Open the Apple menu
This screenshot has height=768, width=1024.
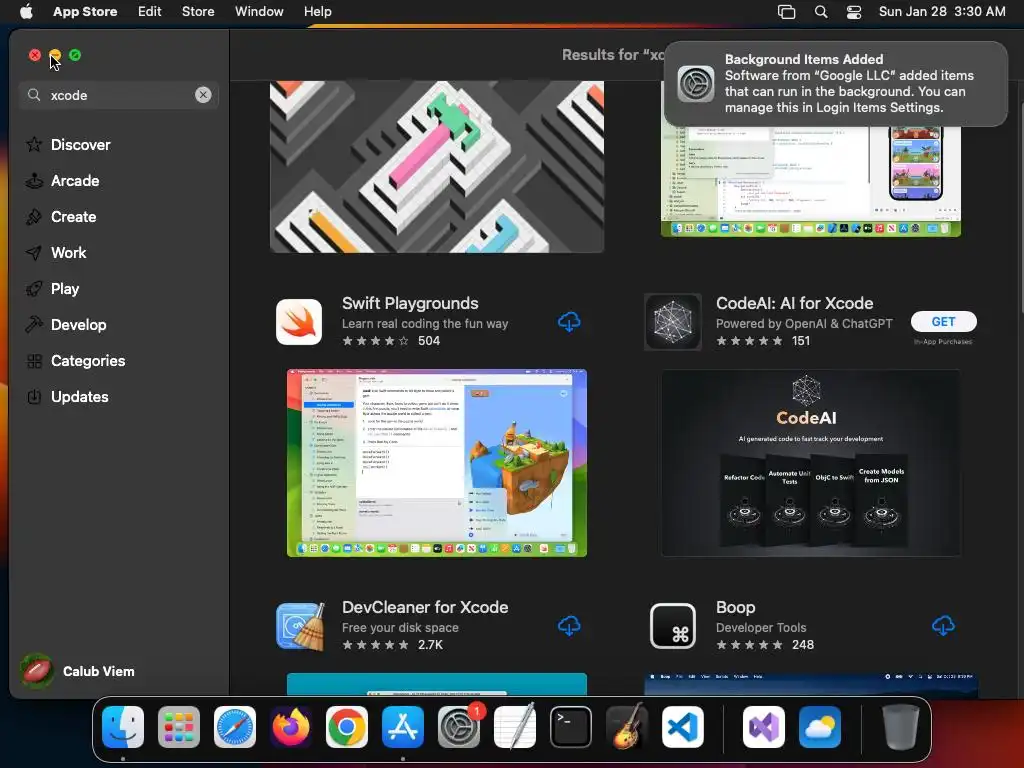(x=26, y=11)
